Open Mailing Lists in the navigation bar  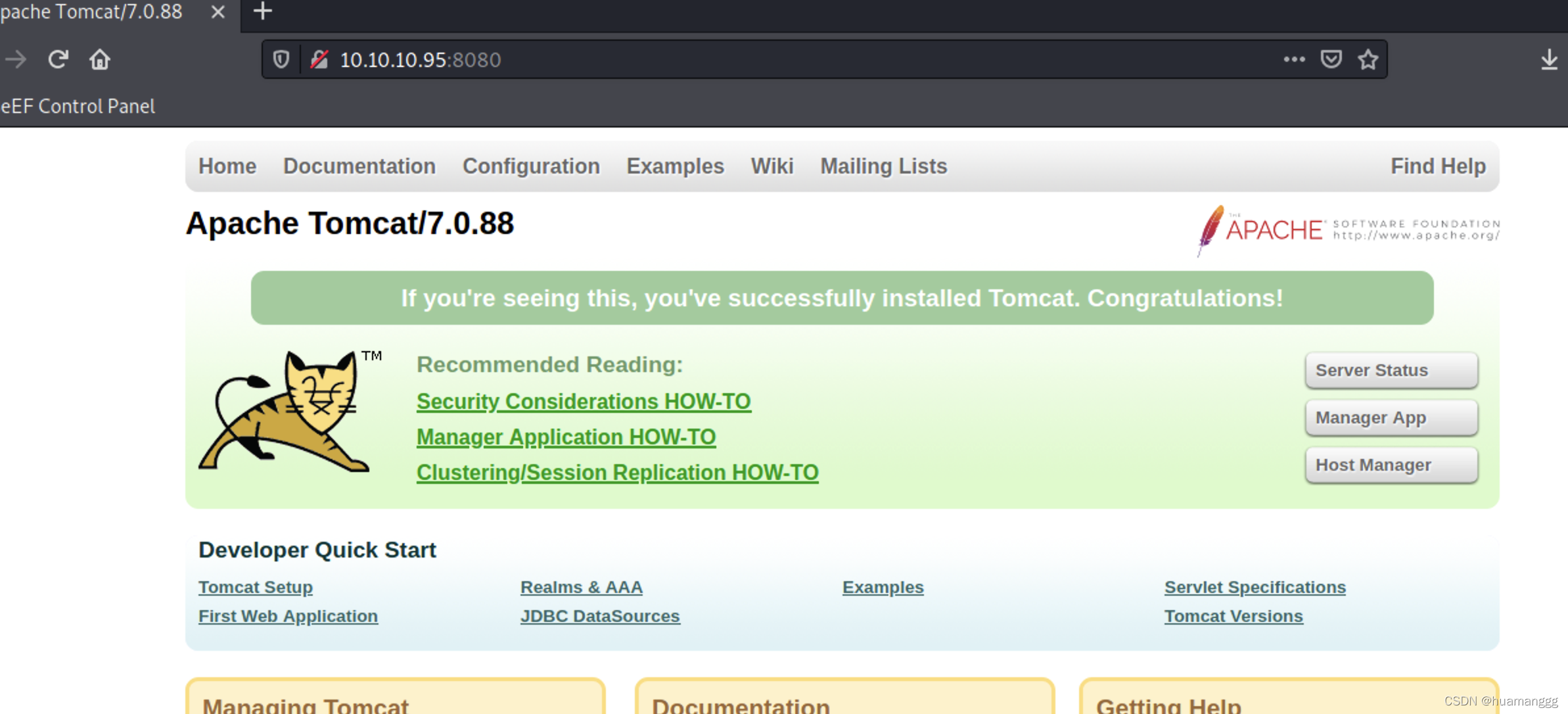[x=883, y=166]
